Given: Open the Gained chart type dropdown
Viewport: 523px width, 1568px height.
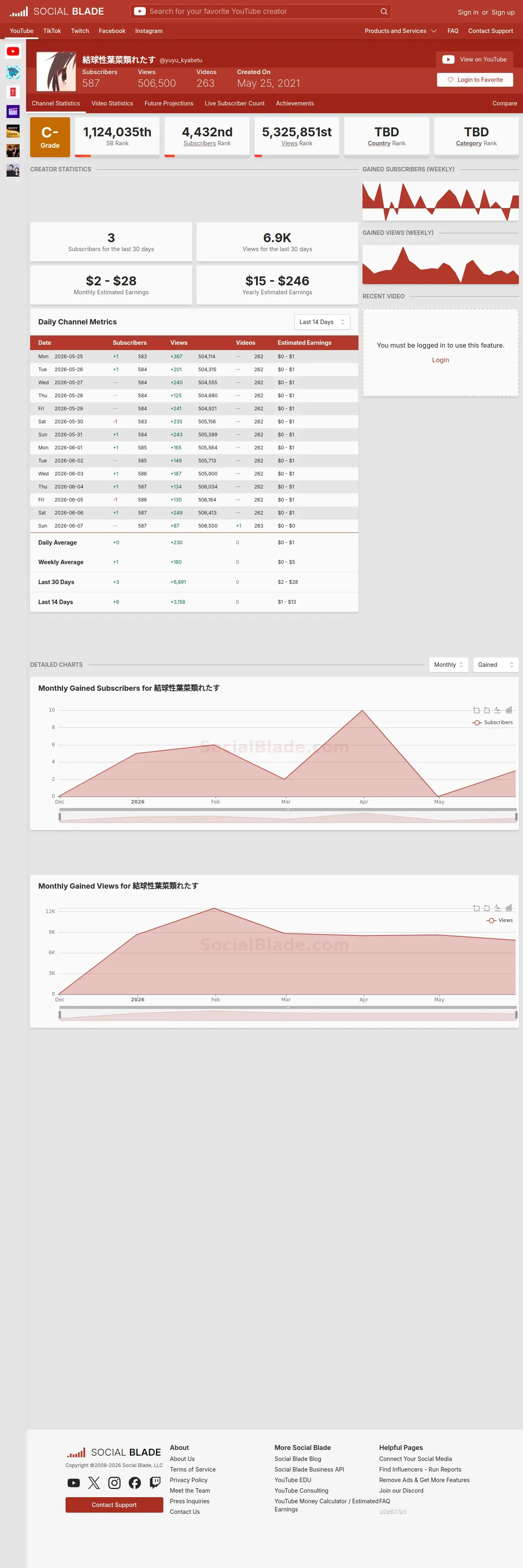Looking at the screenshot, I should [496, 665].
